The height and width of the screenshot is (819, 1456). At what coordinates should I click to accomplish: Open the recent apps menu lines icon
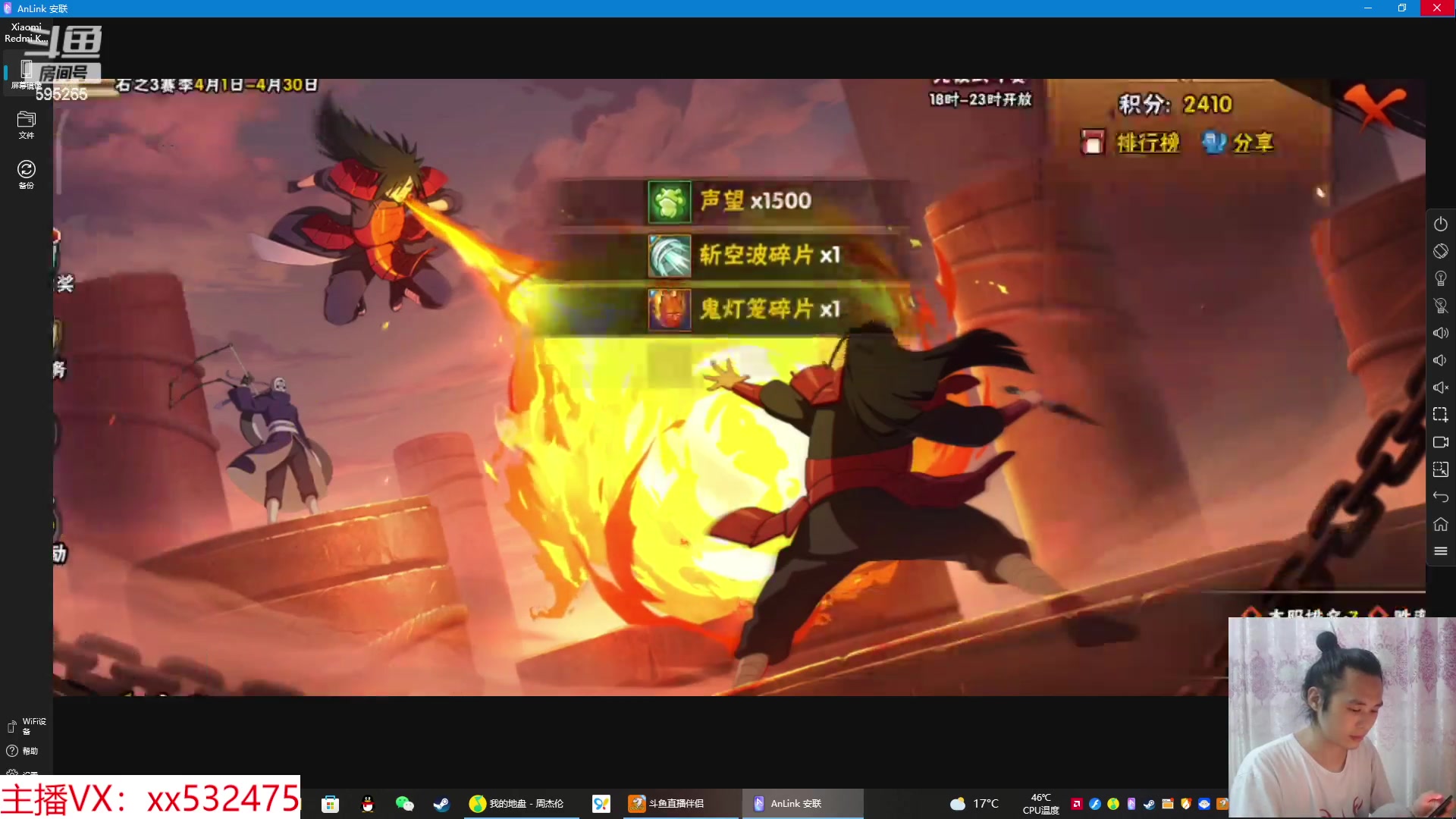click(1440, 551)
